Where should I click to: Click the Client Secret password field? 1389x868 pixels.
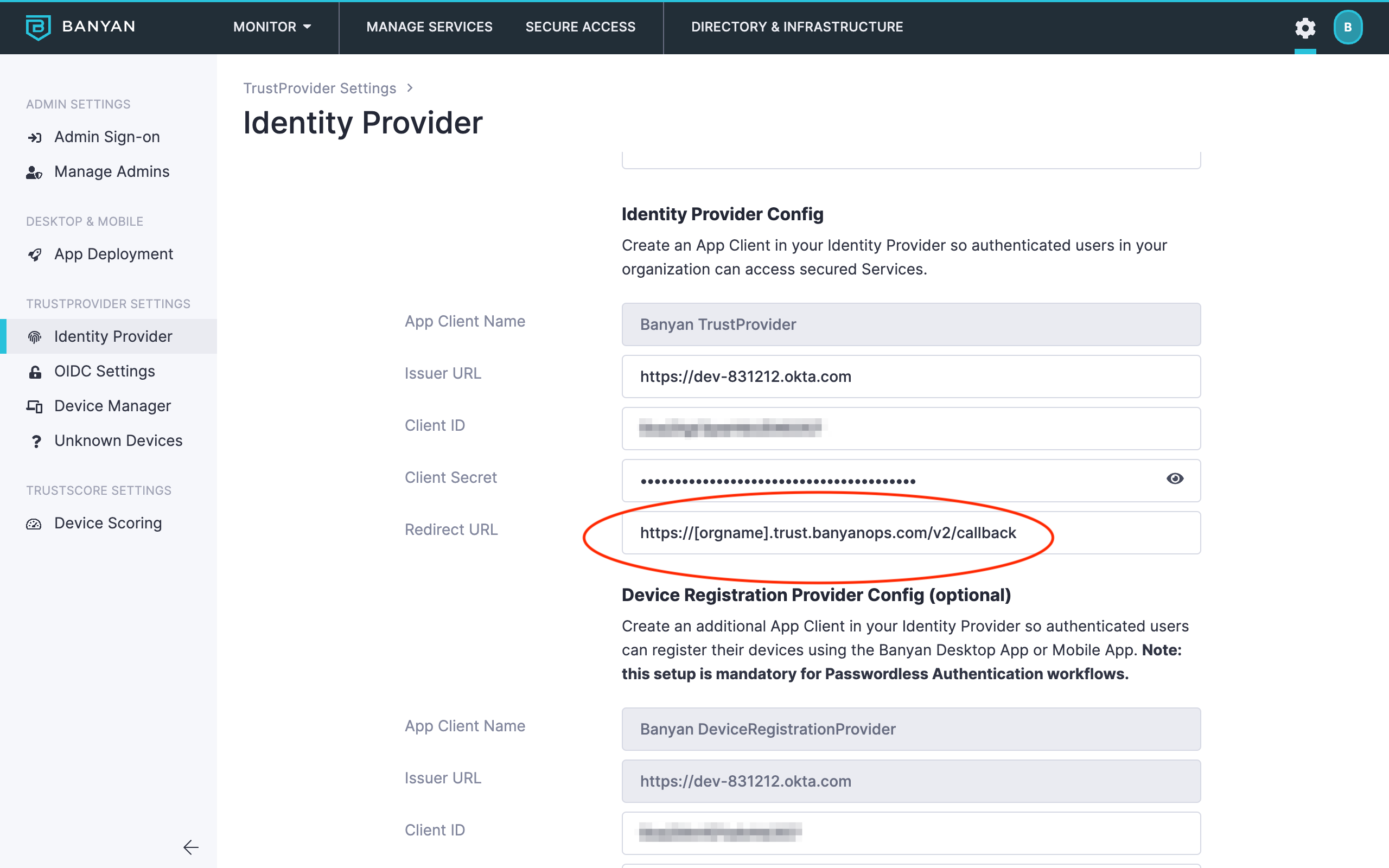coord(911,481)
